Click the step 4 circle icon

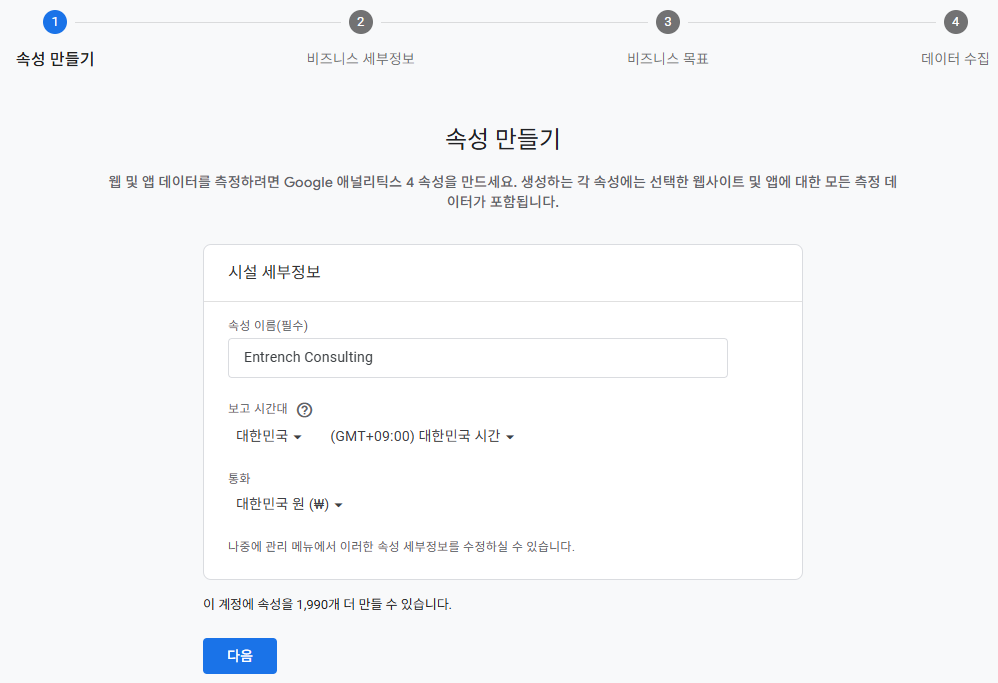click(x=956, y=22)
